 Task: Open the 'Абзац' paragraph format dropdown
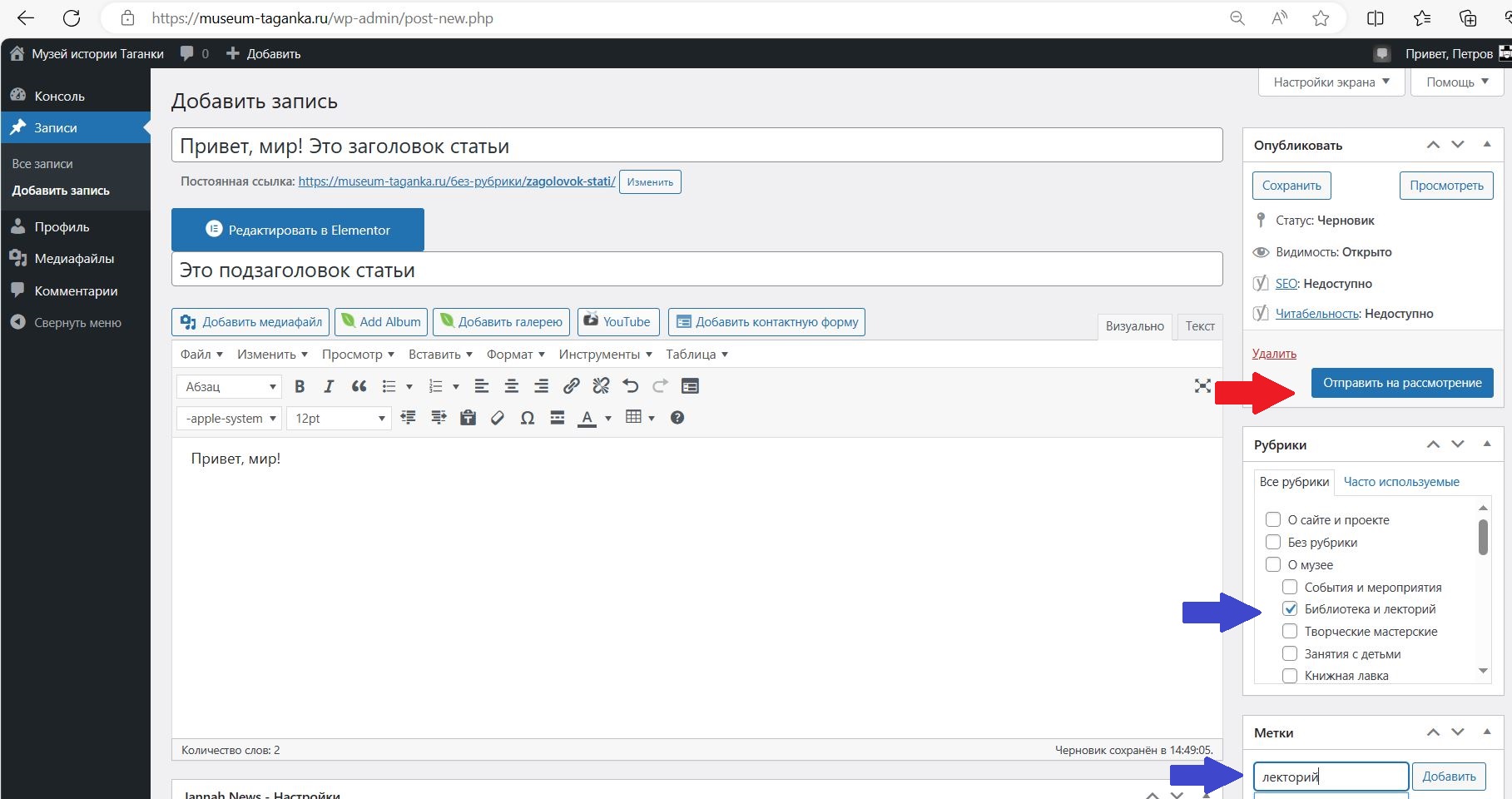(x=230, y=387)
